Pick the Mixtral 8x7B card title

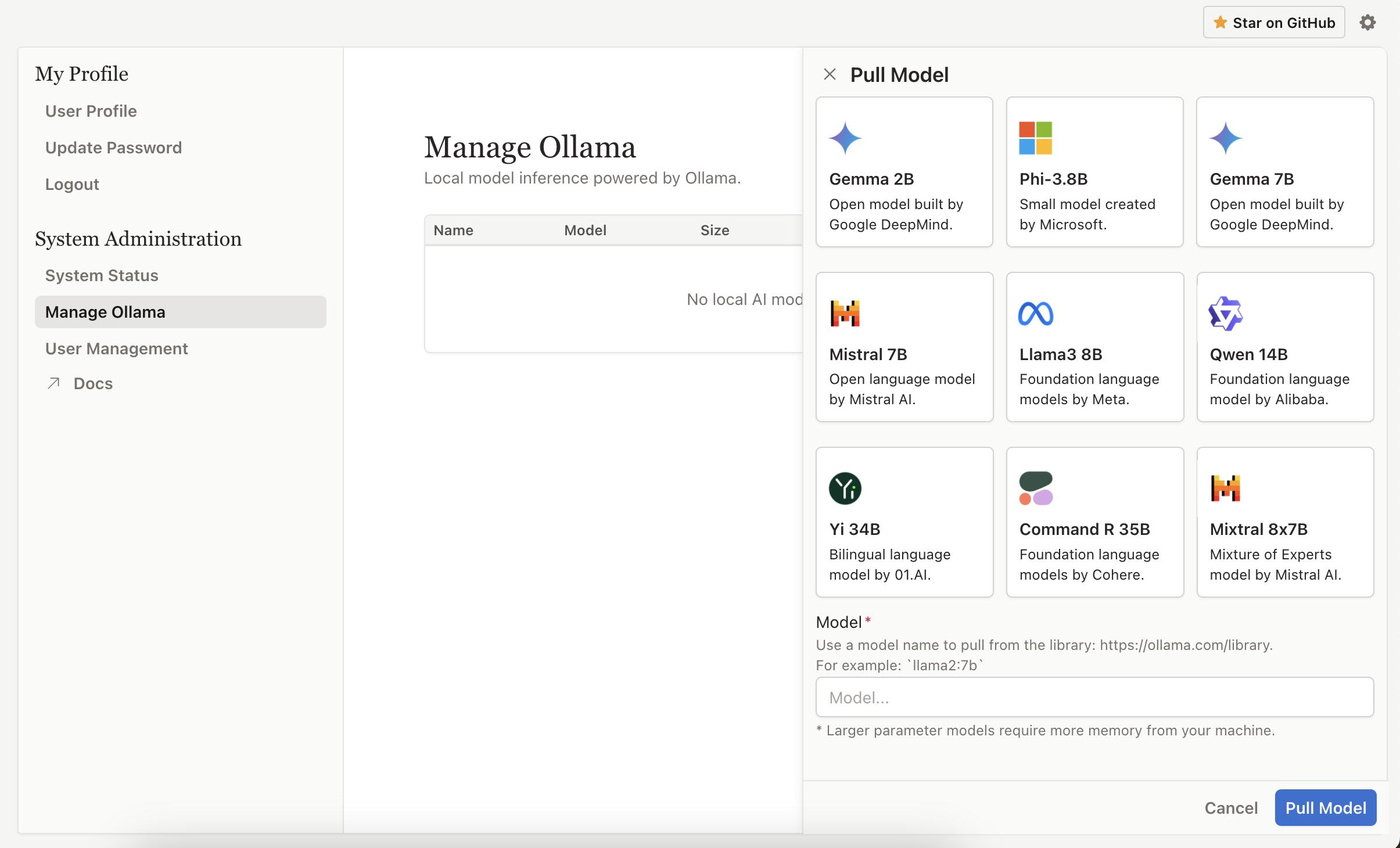pos(1259,529)
